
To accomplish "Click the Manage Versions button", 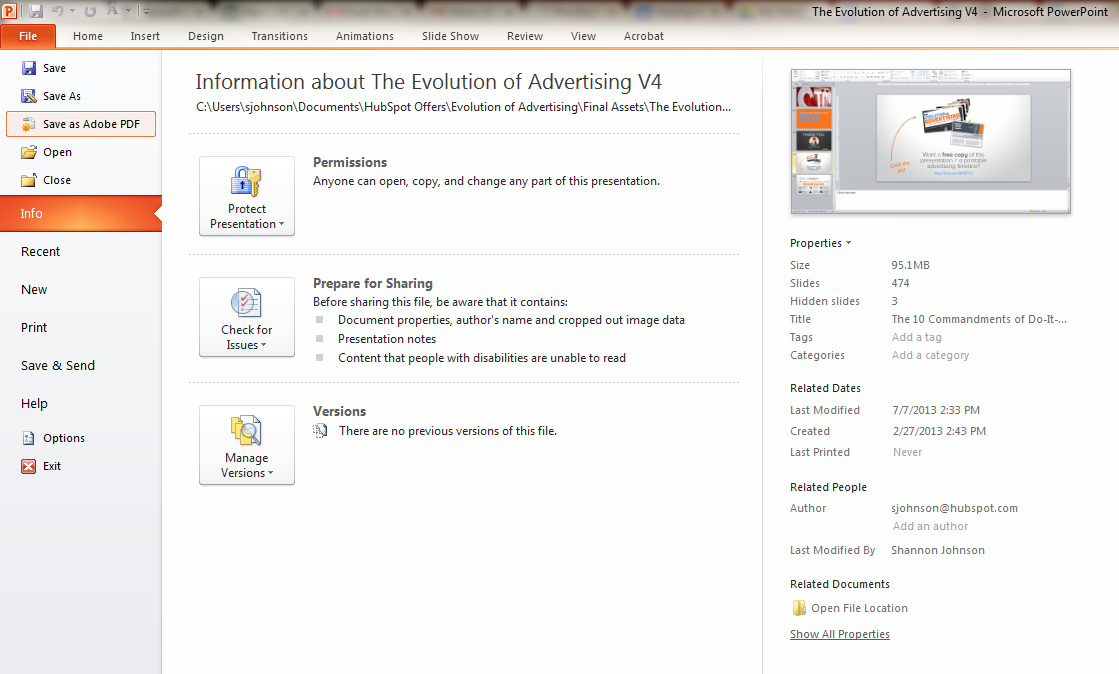I will click(x=246, y=445).
